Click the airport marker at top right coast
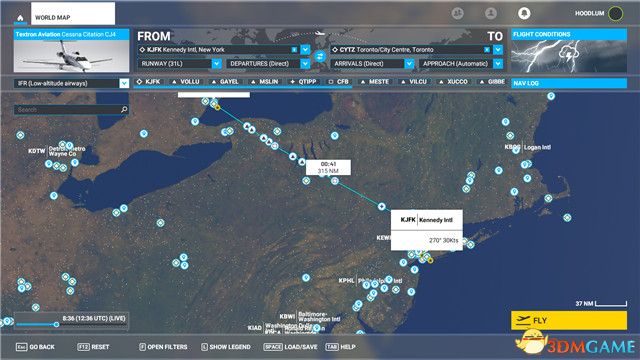Viewport: 640px width, 360px height. click(551, 96)
